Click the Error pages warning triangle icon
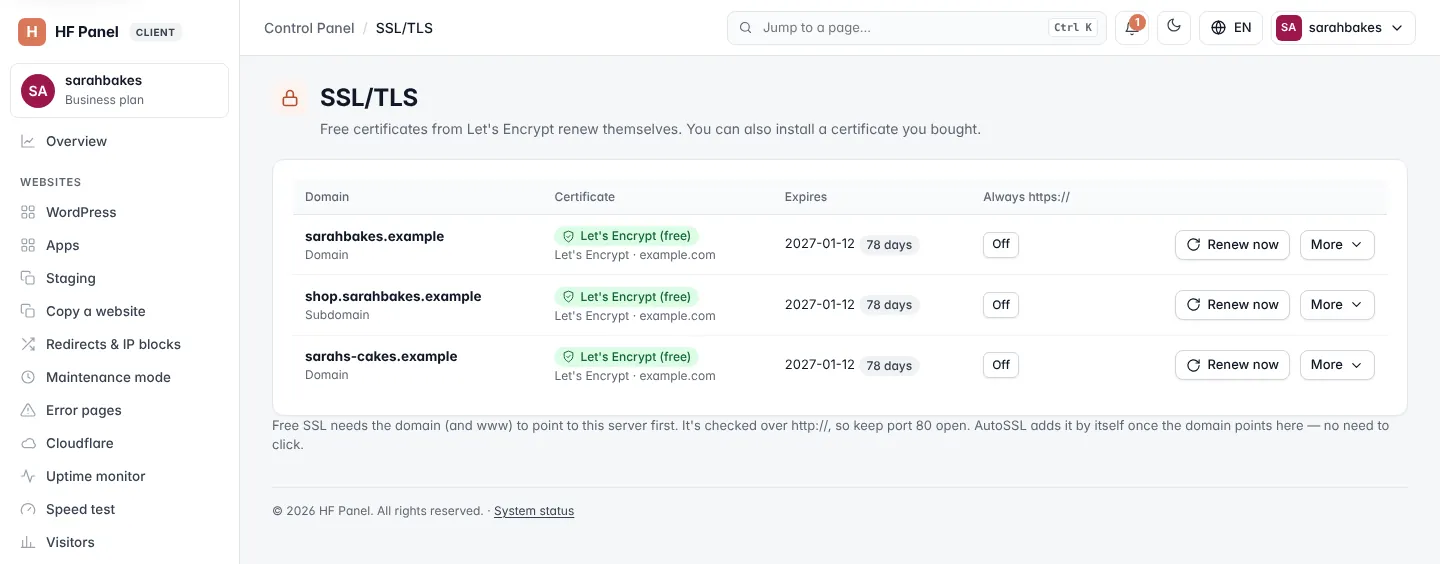Image resolution: width=1440 pixels, height=564 pixels. [28, 410]
